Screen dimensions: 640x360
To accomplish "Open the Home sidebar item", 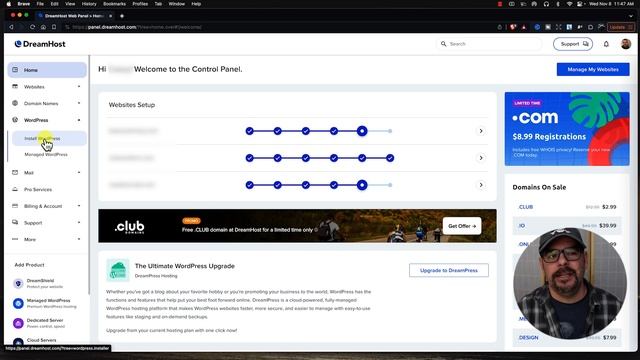I will pos(47,70).
